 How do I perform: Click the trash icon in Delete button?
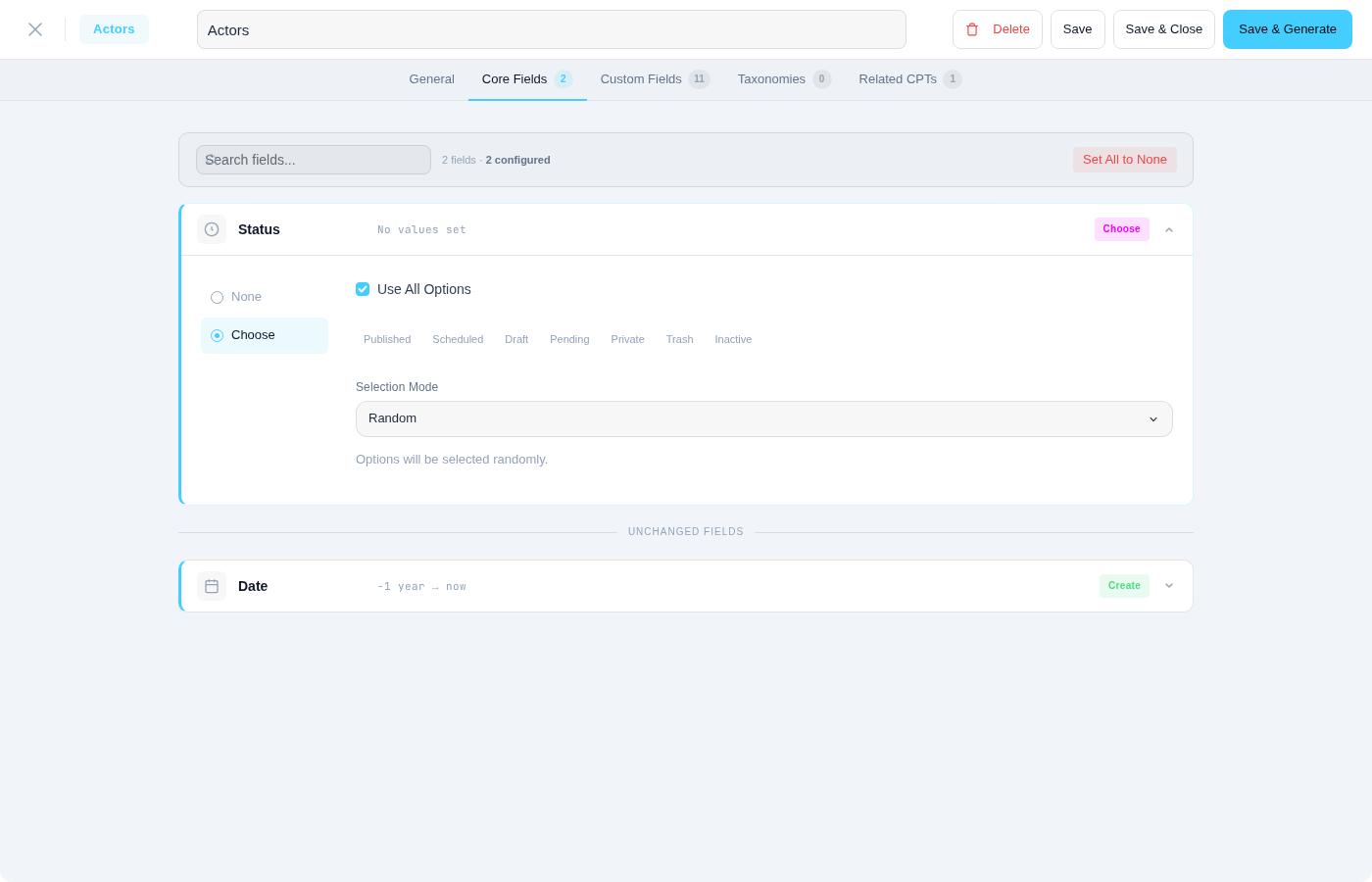(x=972, y=29)
